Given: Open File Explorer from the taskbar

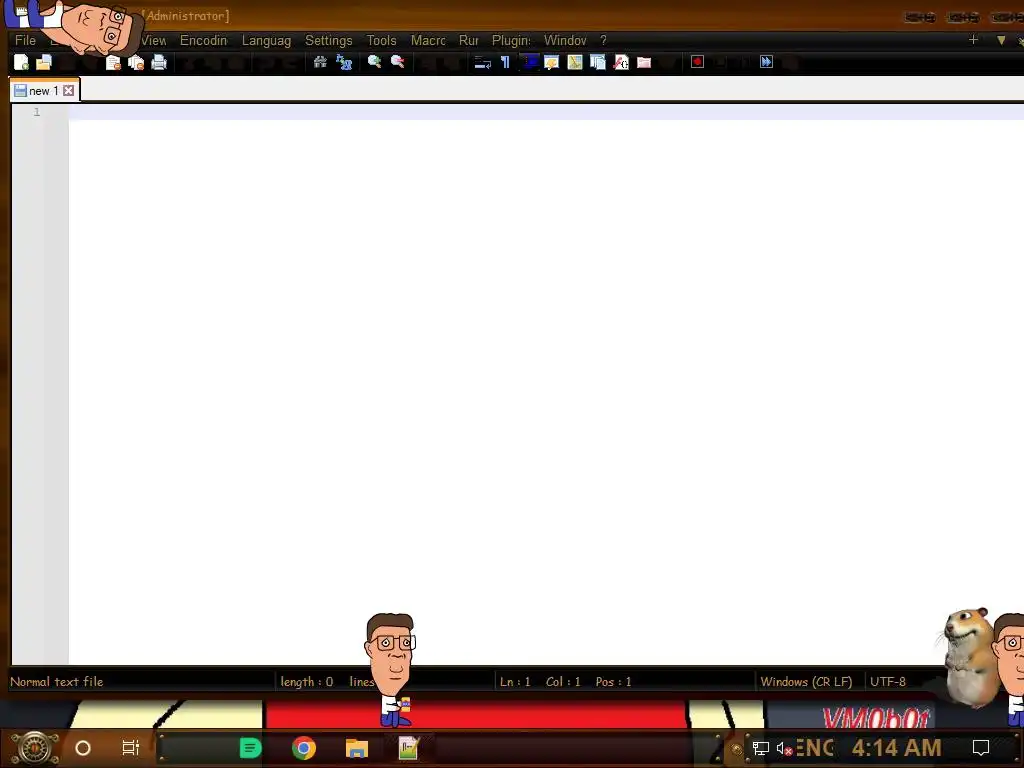Looking at the screenshot, I should click(357, 748).
